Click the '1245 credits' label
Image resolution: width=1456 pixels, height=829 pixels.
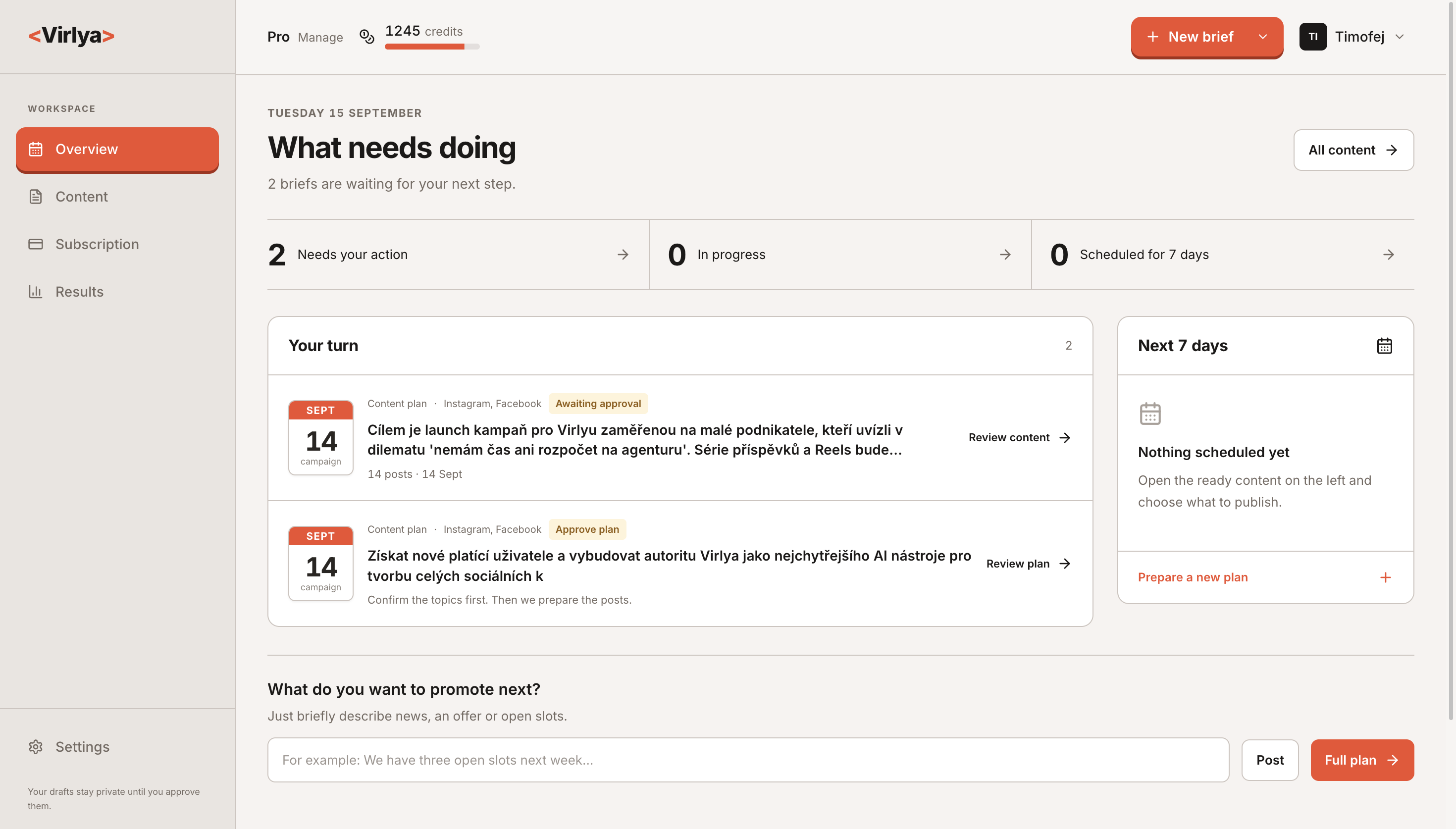pyautogui.click(x=423, y=31)
